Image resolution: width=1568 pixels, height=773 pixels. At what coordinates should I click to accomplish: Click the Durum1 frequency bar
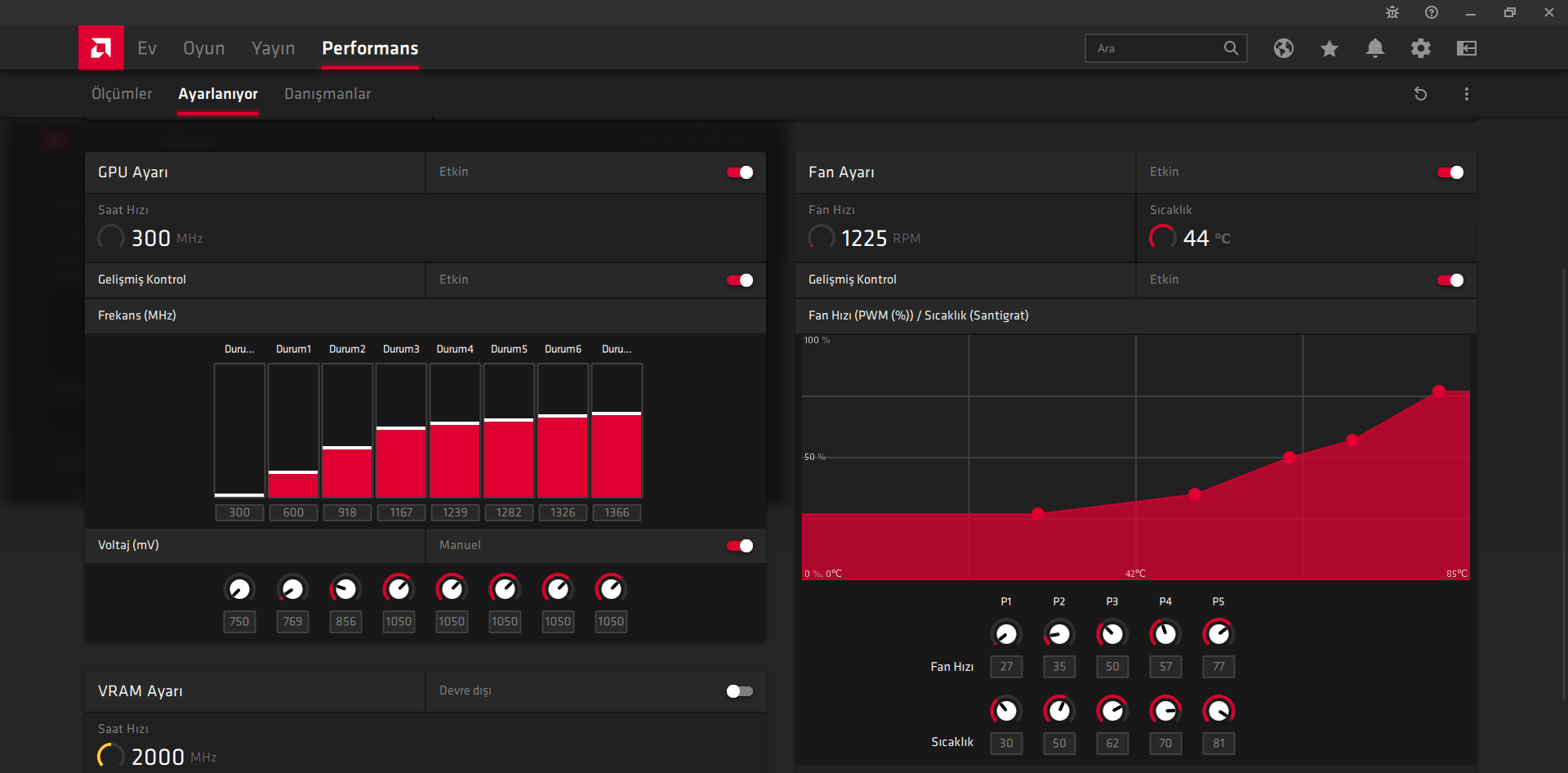pyautogui.click(x=293, y=431)
